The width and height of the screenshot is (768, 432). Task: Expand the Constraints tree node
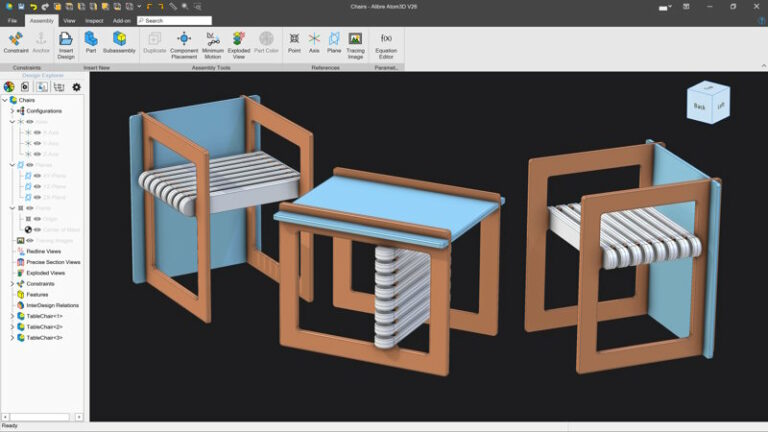12,284
